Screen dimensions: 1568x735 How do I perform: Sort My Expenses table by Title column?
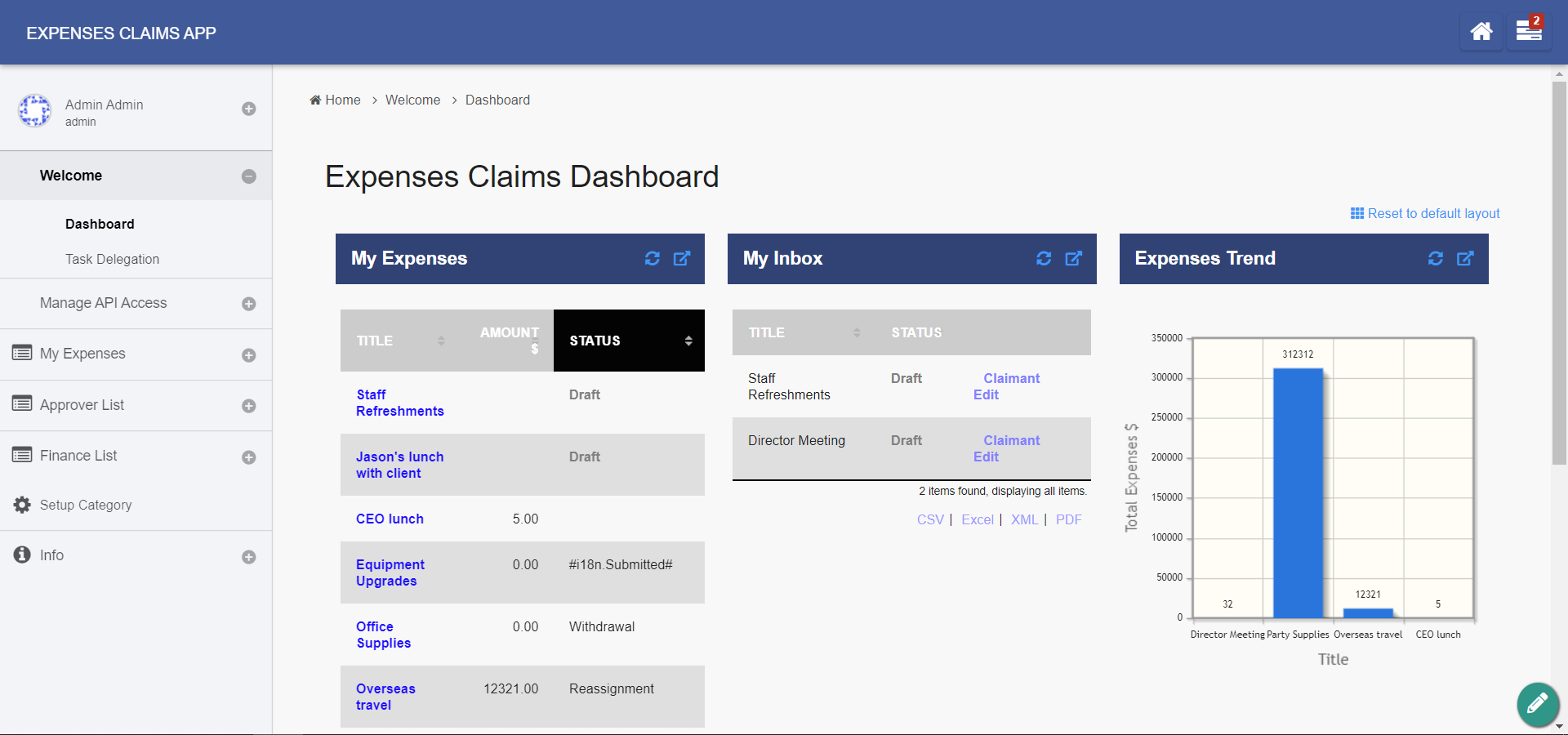click(x=441, y=341)
